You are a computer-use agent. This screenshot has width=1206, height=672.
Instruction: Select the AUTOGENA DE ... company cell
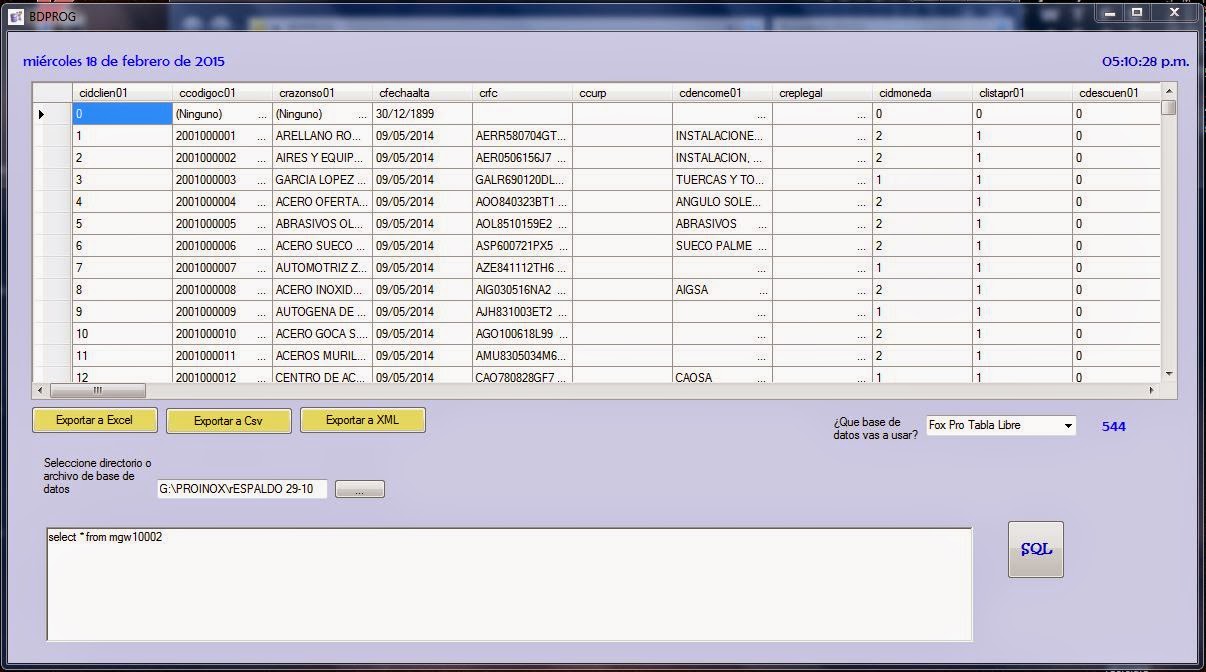point(322,312)
